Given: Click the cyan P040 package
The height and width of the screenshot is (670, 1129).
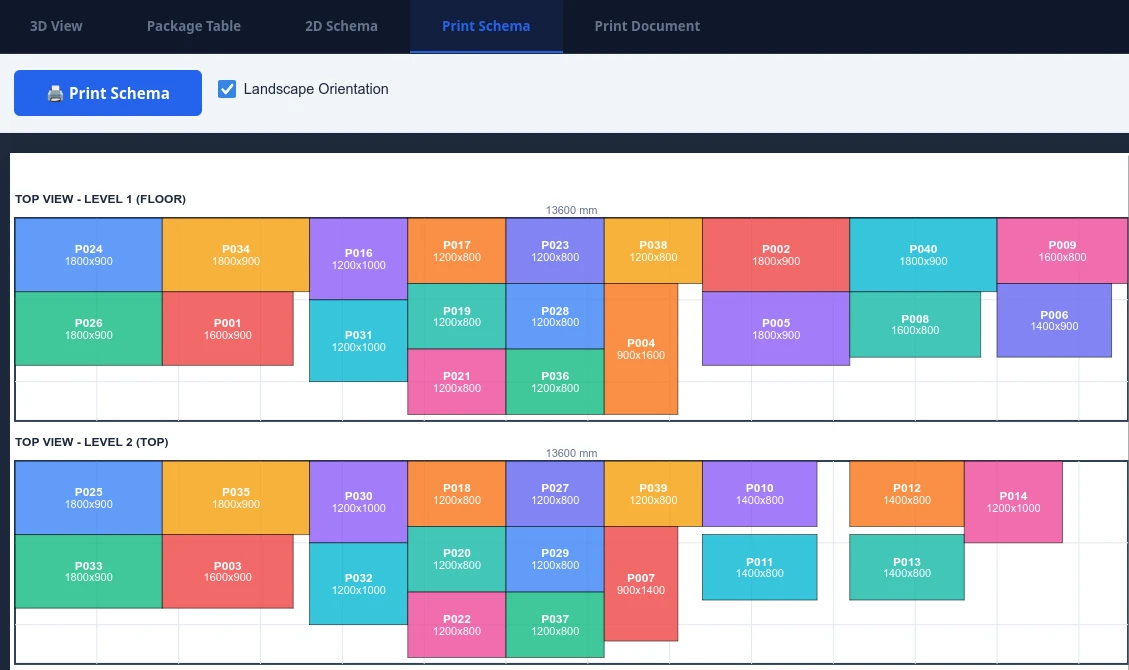Looking at the screenshot, I should coord(923,255).
